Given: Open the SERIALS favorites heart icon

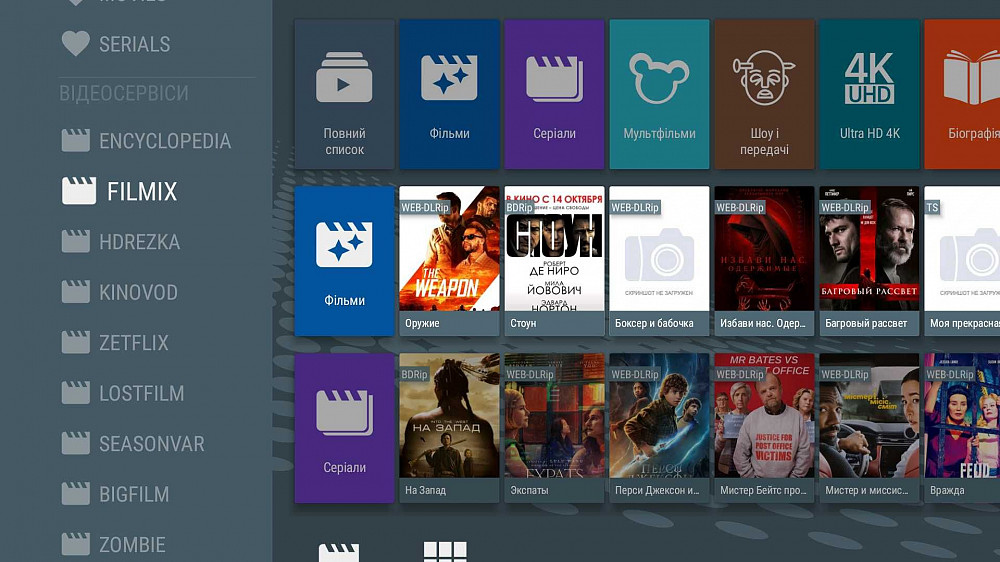Looking at the screenshot, I should tap(75, 44).
